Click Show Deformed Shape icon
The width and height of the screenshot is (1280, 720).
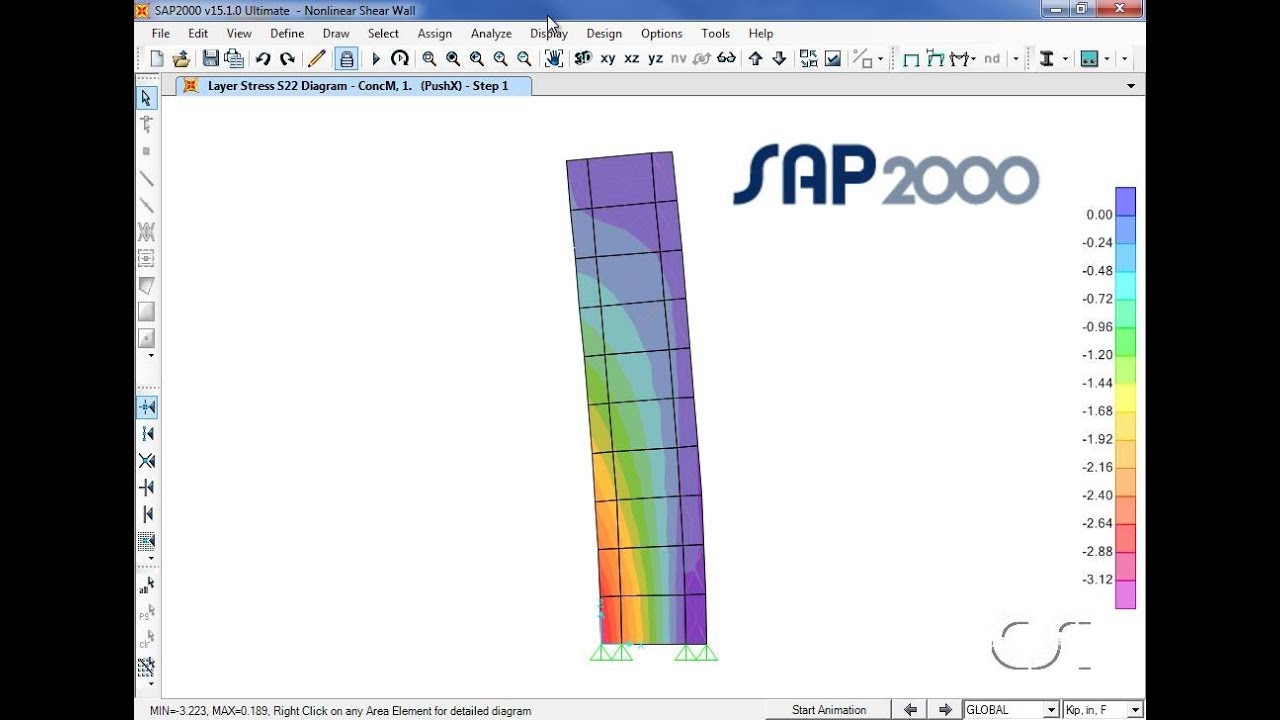[935, 59]
